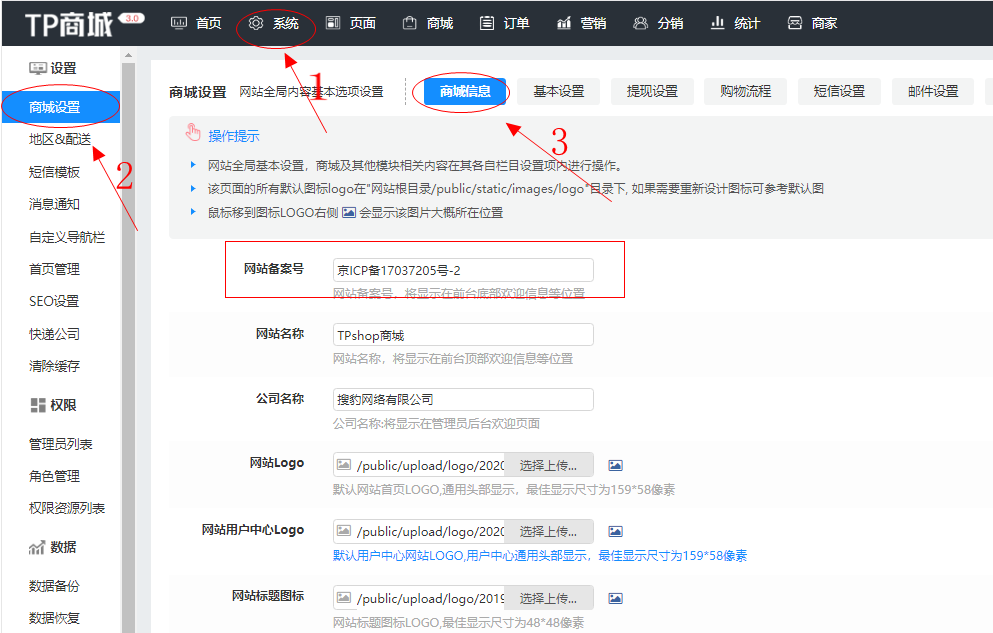This screenshot has width=993, height=633.
Task: Expand the 数据 sidebar section header
Action: [54, 547]
